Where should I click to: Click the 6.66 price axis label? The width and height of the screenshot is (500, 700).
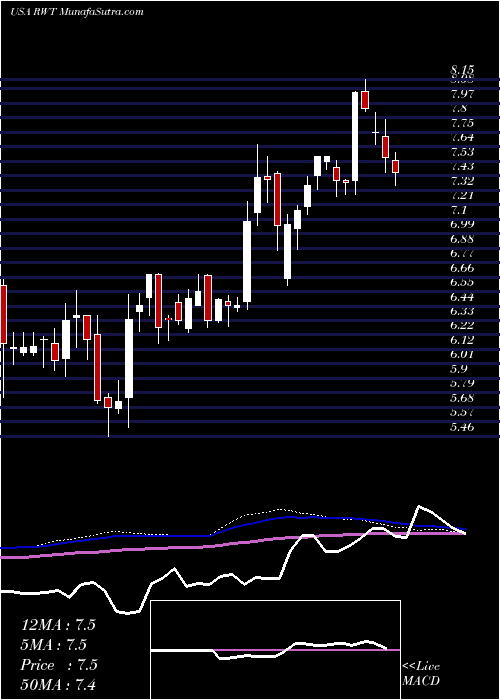[x=462, y=268]
